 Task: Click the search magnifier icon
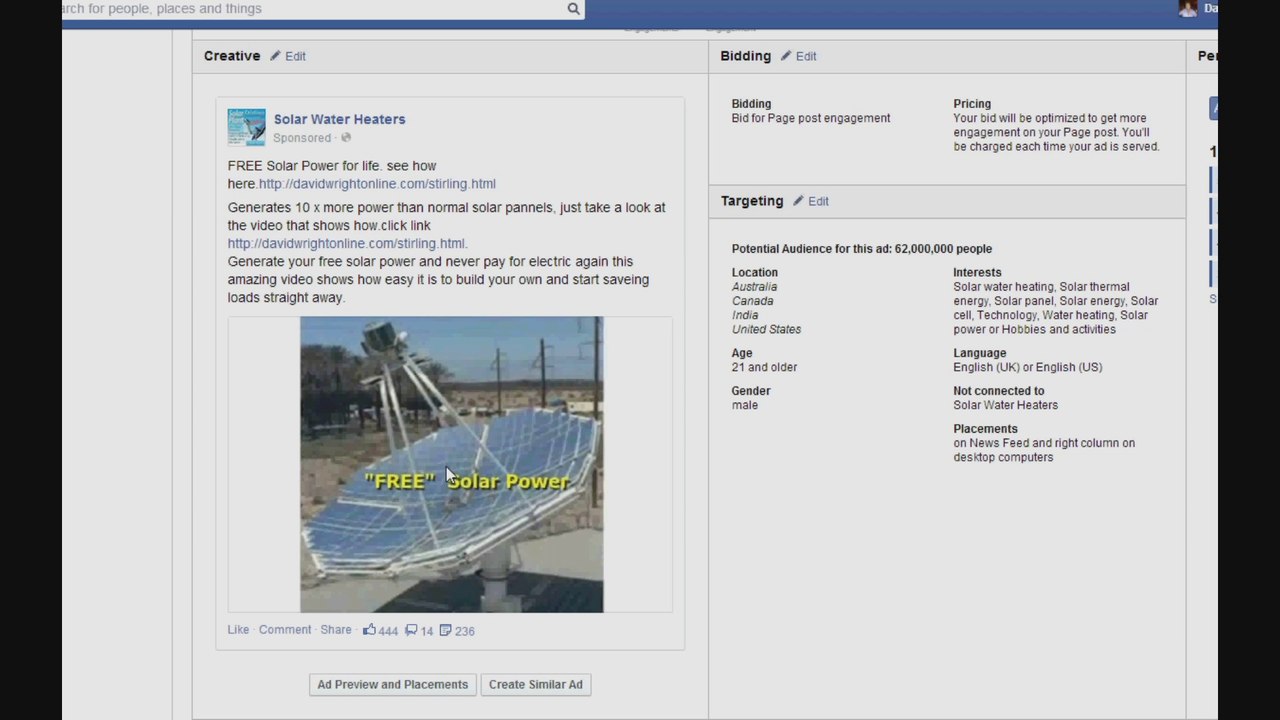[x=573, y=9]
